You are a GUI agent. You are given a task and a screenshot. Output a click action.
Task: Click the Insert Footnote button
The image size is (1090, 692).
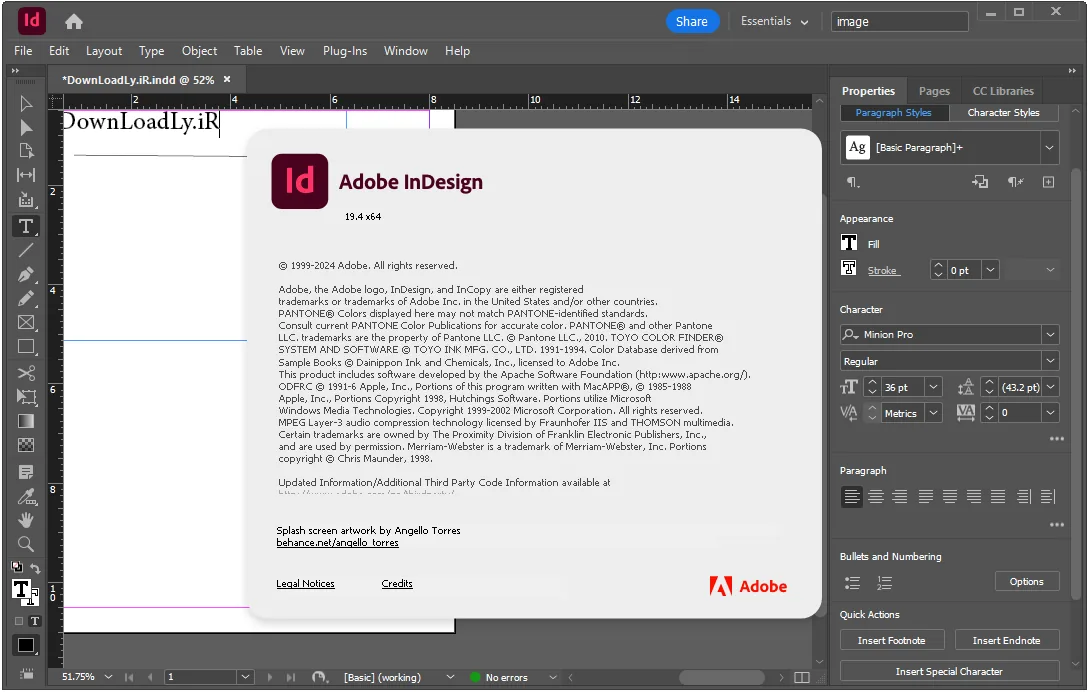[892, 640]
